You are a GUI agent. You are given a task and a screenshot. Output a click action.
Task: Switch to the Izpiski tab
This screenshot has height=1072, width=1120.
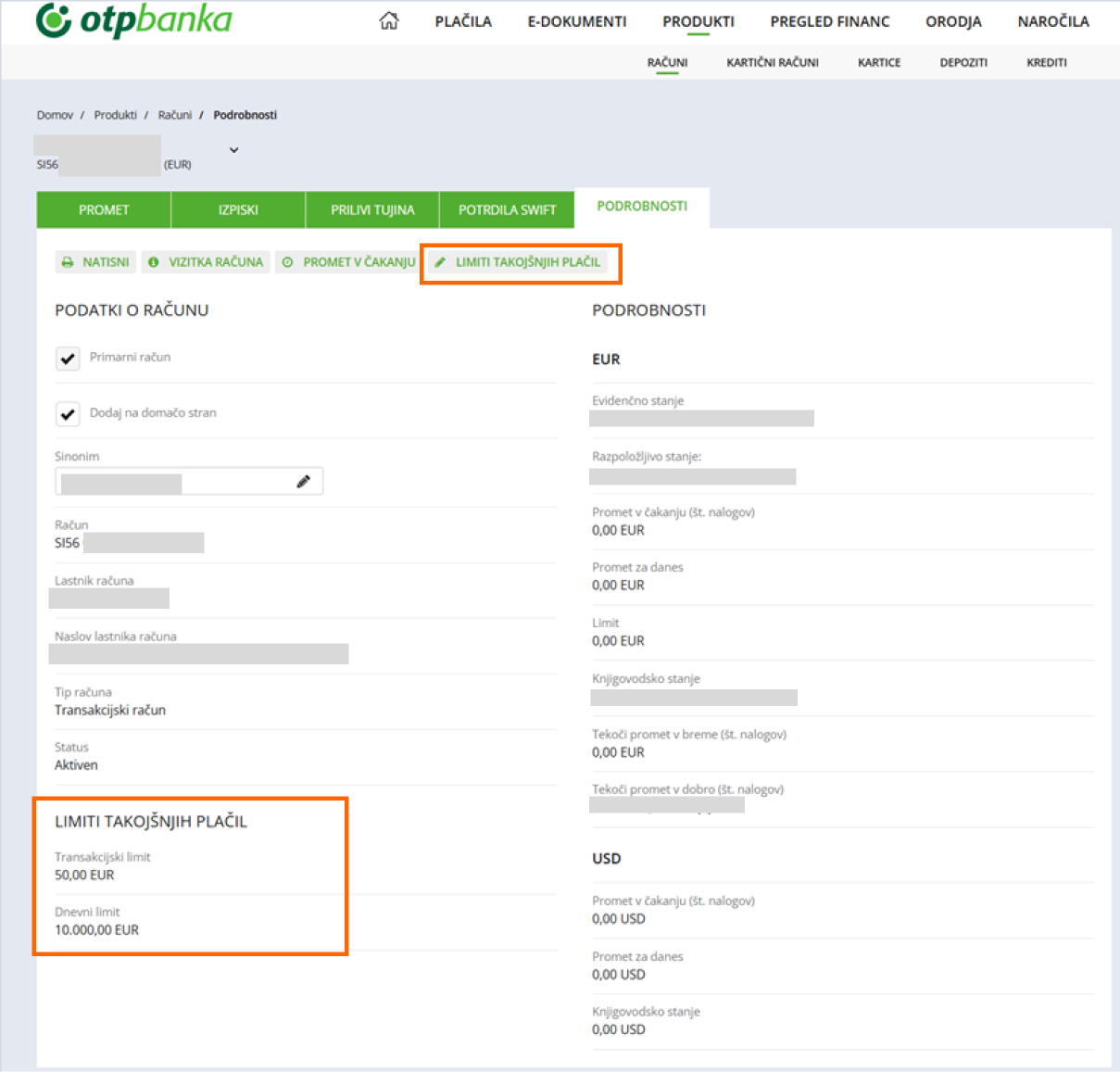click(x=238, y=210)
